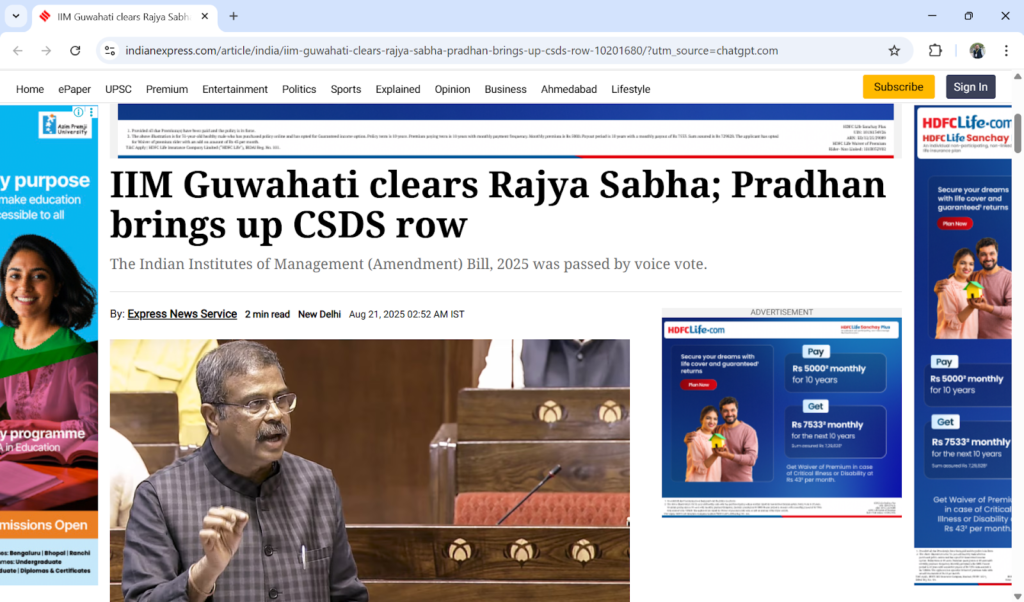This screenshot has width=1024, height=602.
Task: Click the URL address bar field
Action: click(450, 51)
